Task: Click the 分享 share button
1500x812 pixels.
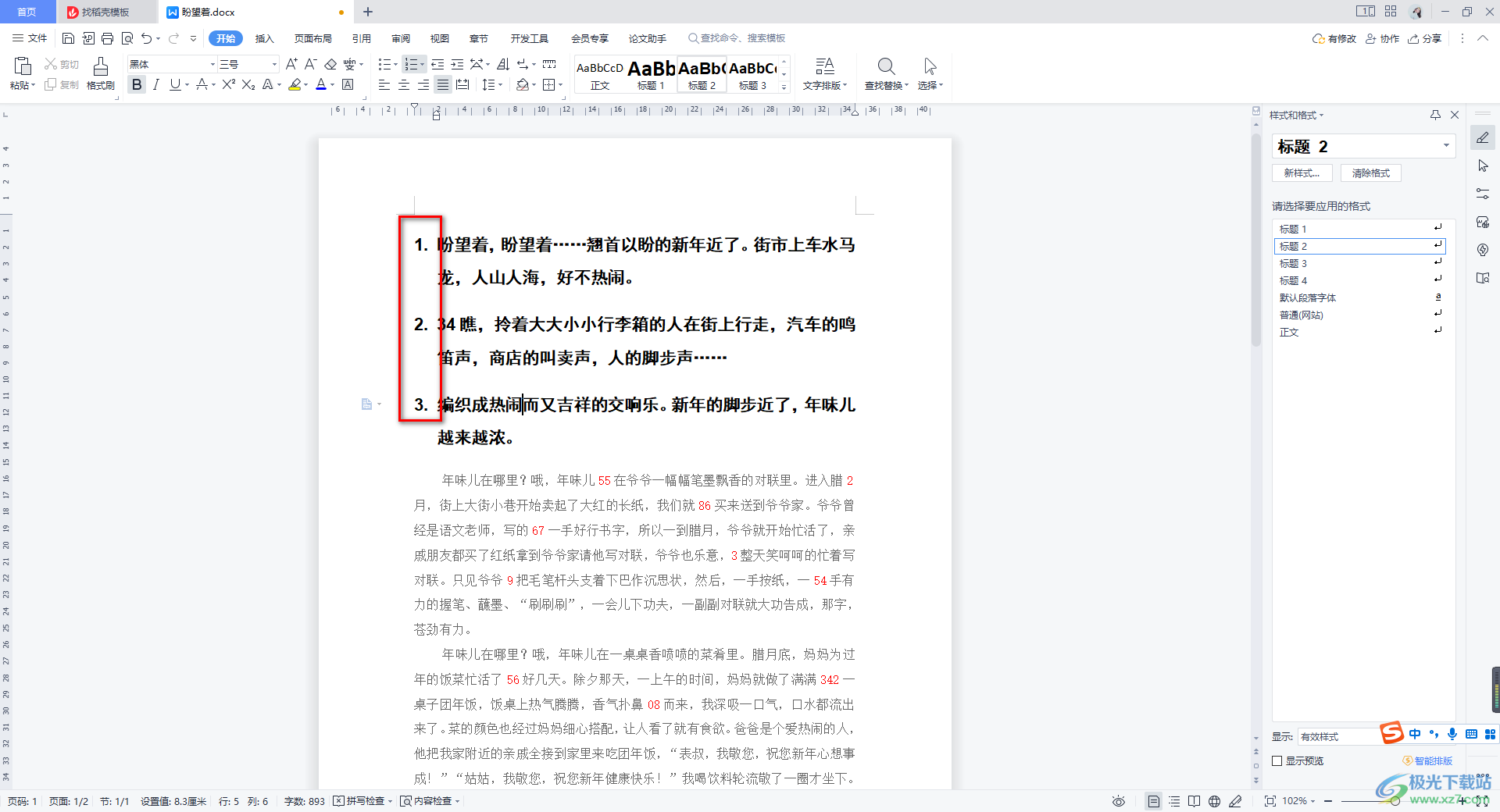Action: (x=1424, y=38)
